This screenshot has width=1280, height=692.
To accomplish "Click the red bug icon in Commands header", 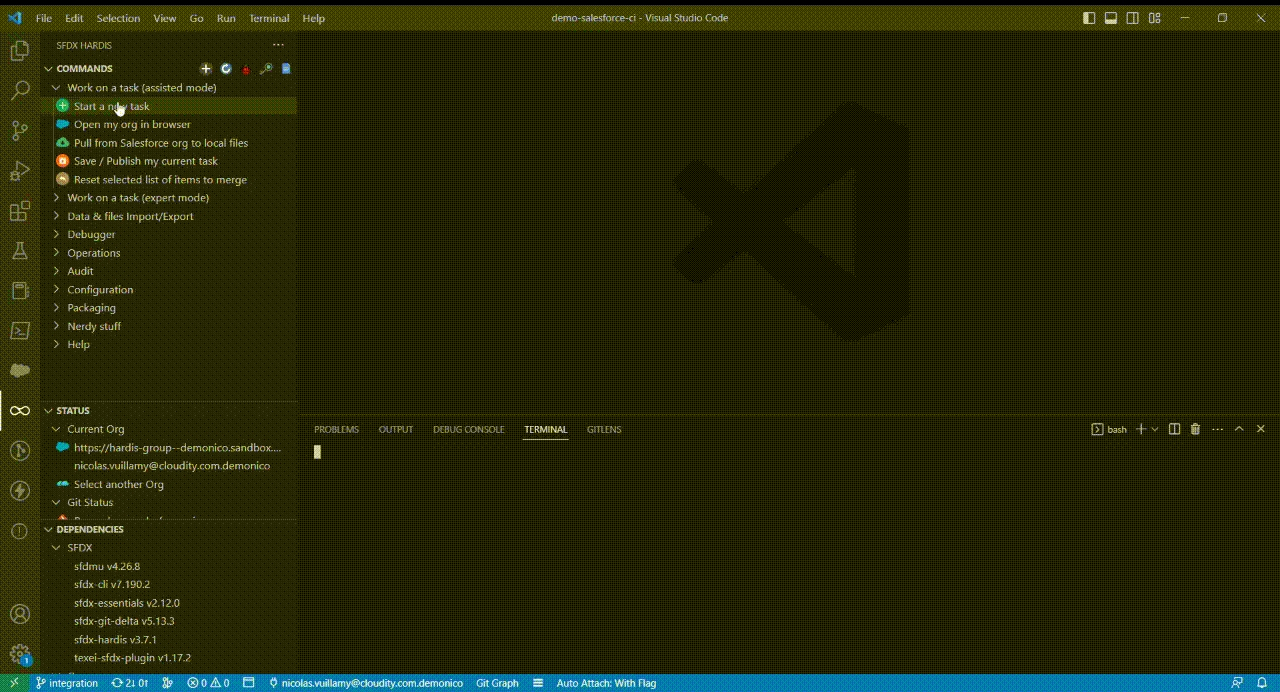I will click(246, 69).
